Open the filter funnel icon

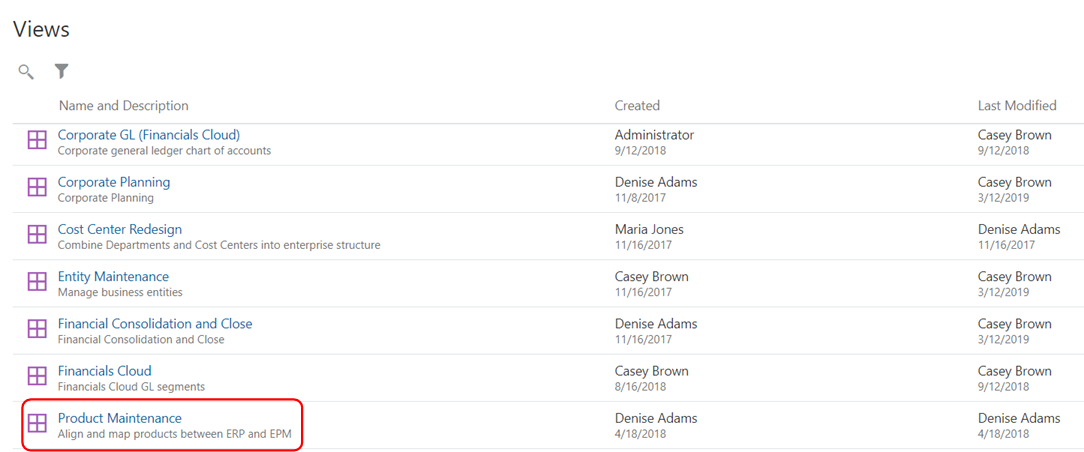[62, 71]
